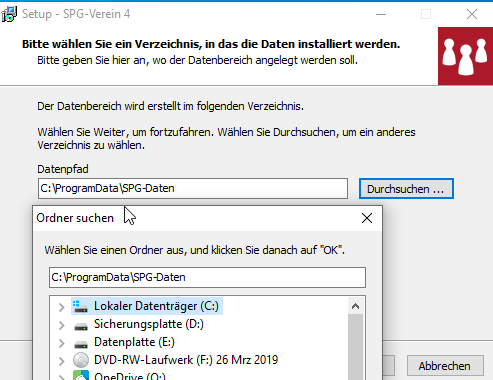
Task: Click the DVD-RW-Laufwerk disc icon
Action: point(81,360)
